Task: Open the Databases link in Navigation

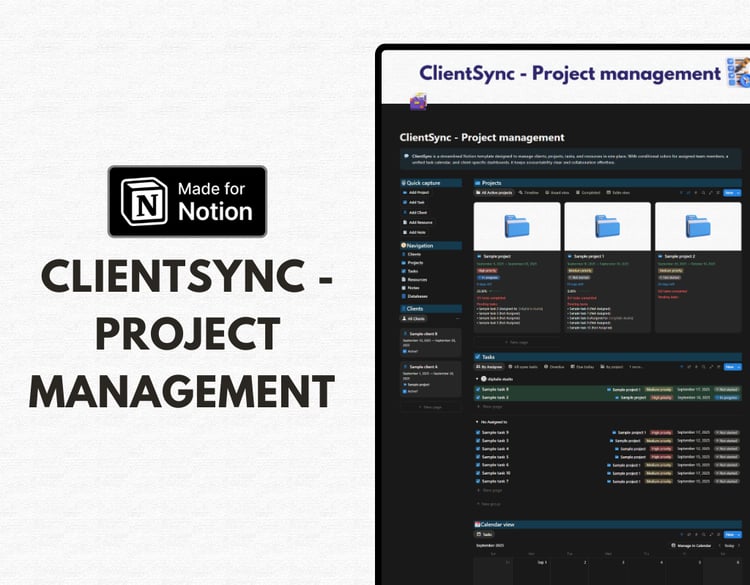Action: click(415, 296)
